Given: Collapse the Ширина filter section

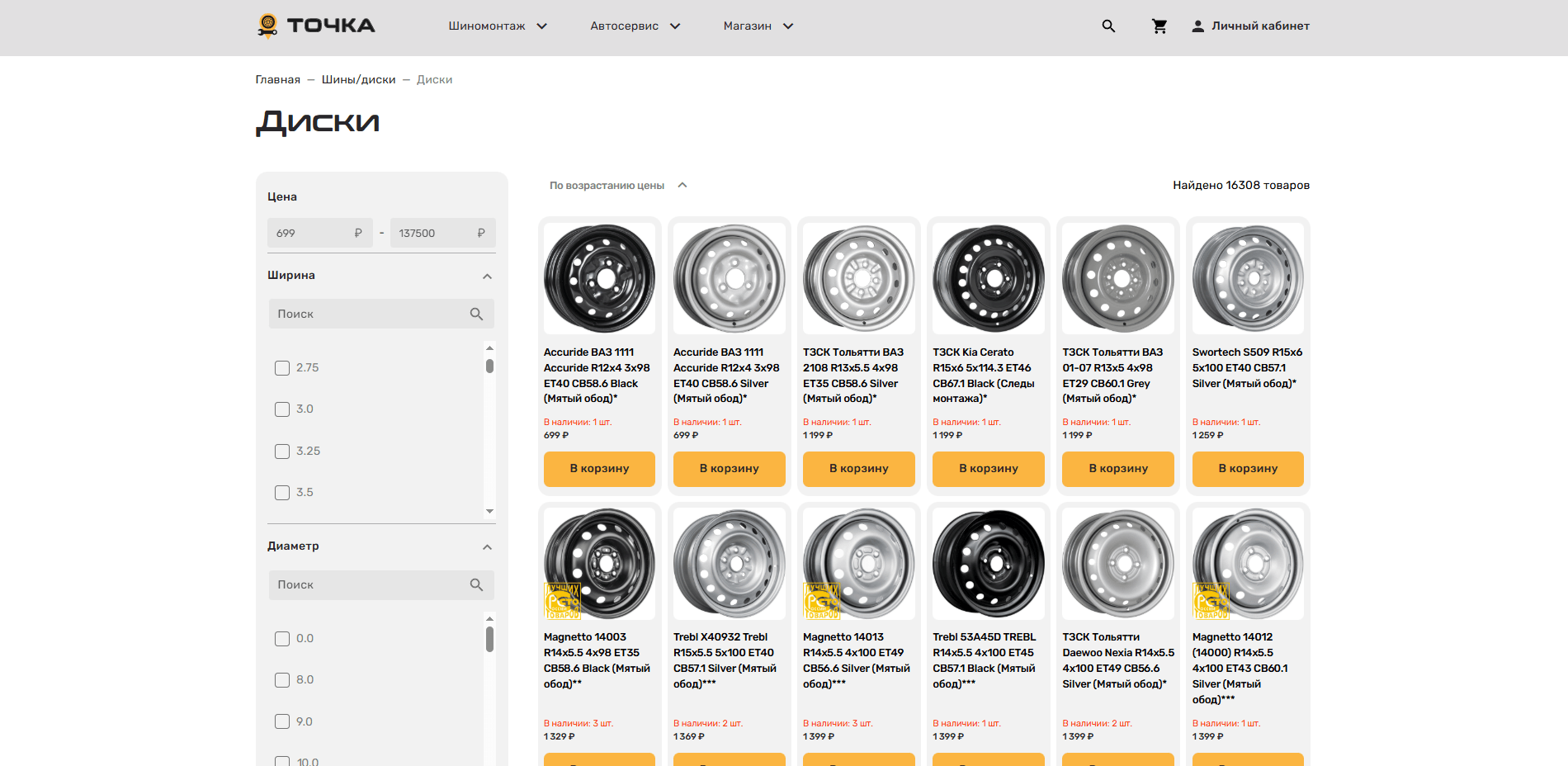Looking at the screenshot, I should [x=487, y=276].
